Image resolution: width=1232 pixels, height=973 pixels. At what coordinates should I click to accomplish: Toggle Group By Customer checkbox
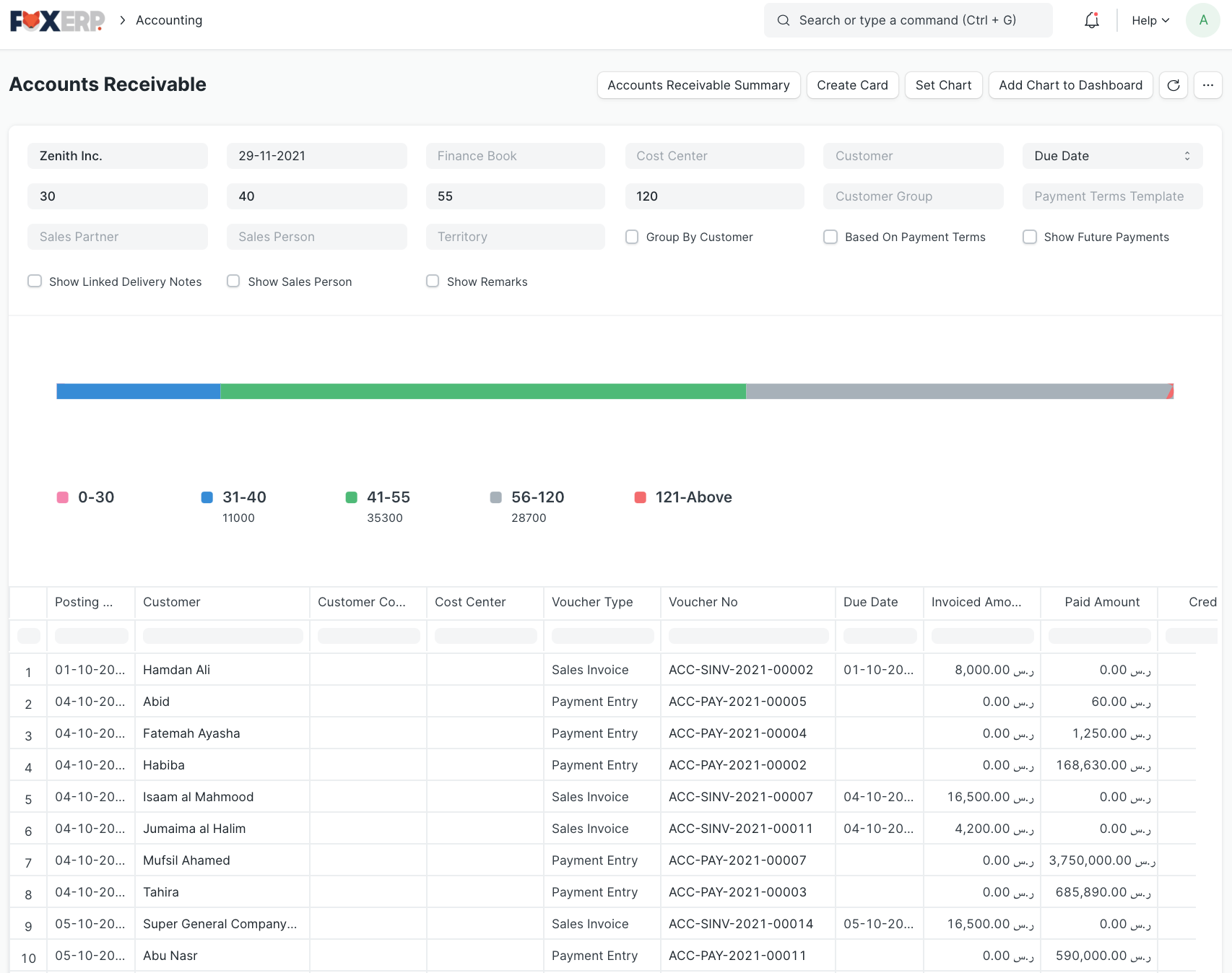(x=632, y=237)
